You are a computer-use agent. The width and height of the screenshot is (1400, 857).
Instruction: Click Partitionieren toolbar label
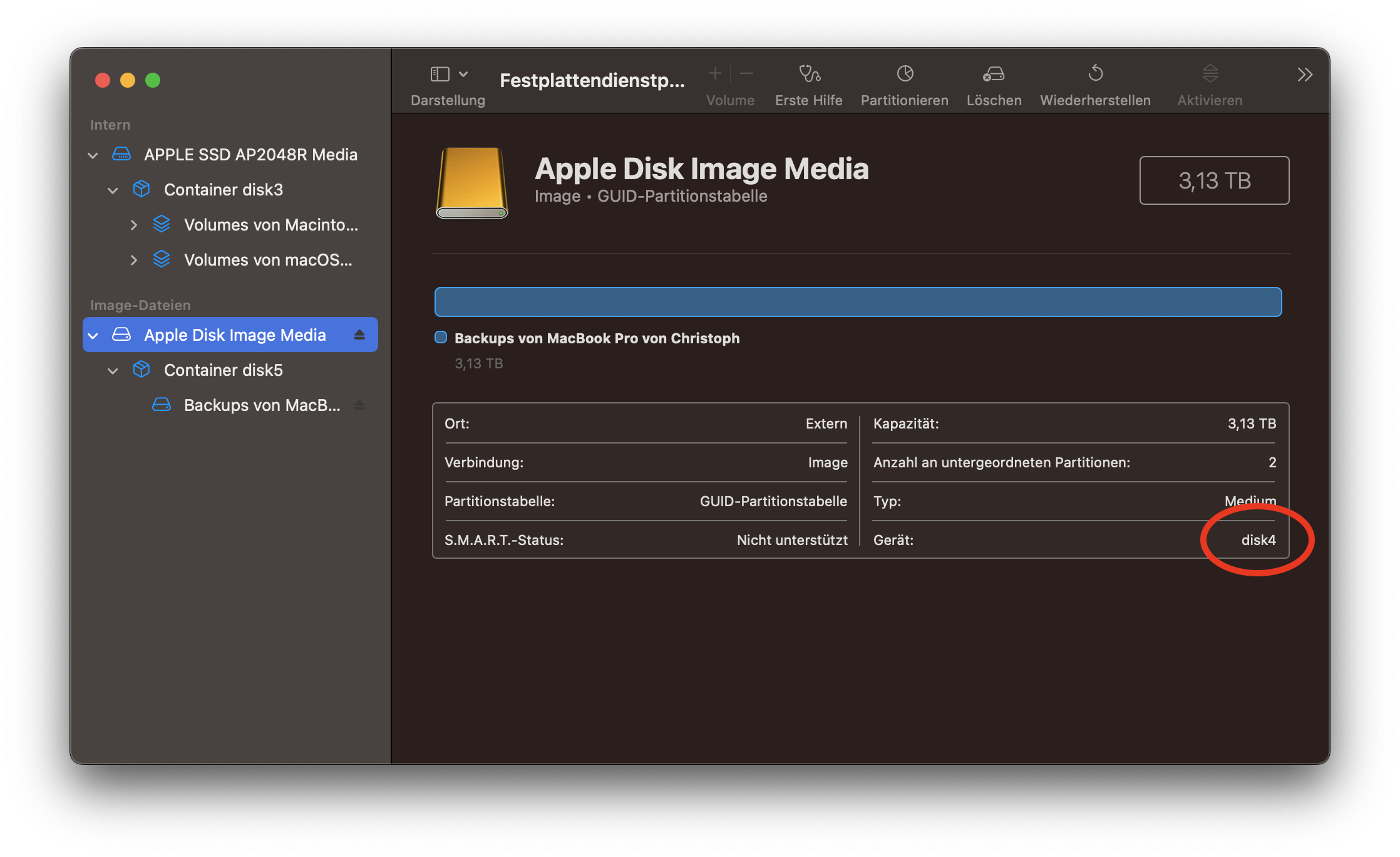click(905, 100)
